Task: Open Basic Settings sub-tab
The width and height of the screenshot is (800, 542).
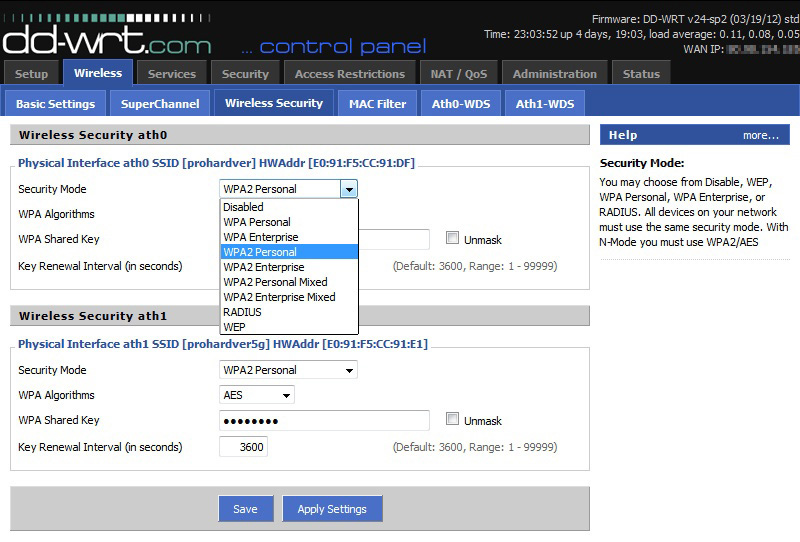Action: coord(56,104)
